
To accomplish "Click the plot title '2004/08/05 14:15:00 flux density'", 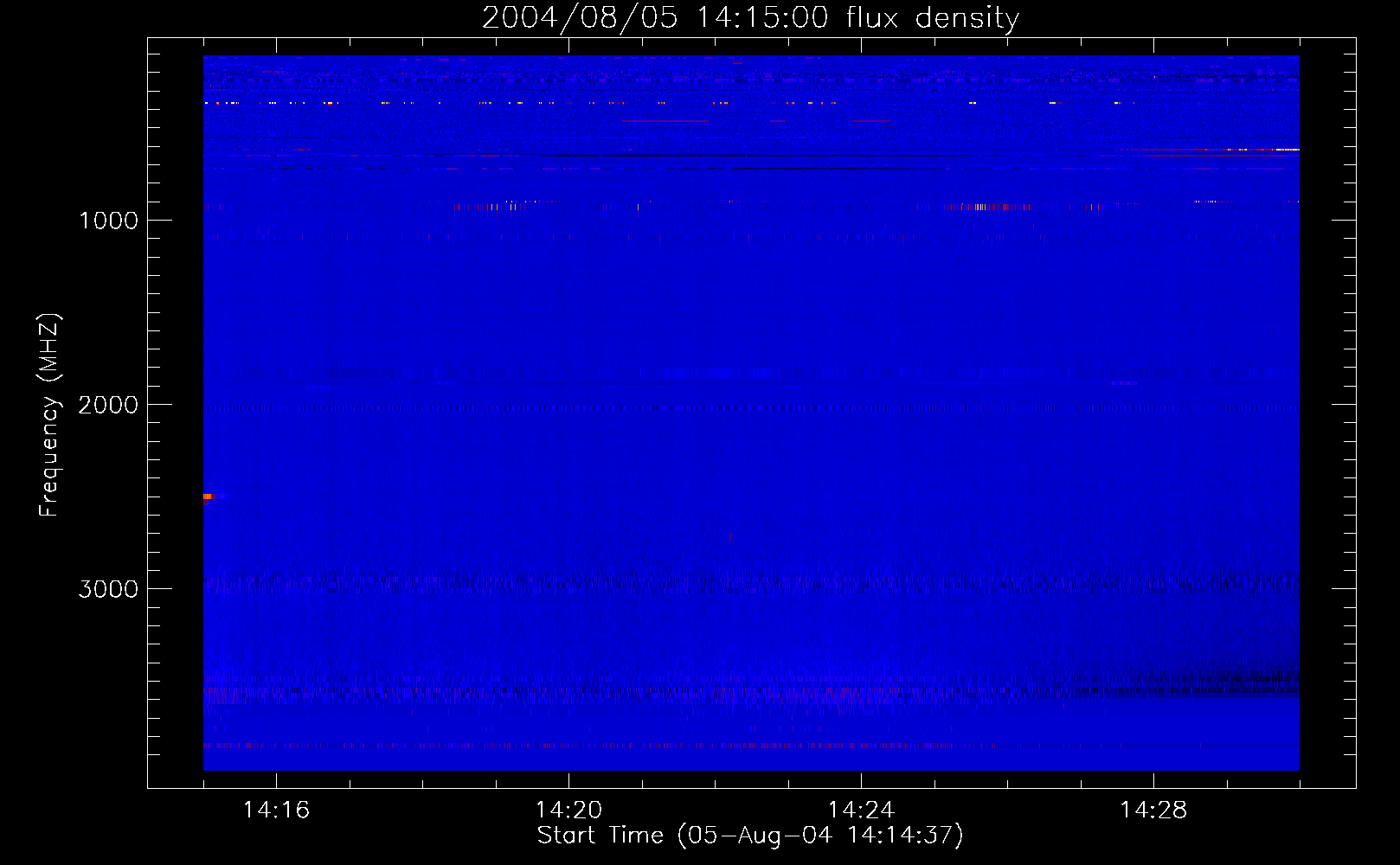I will 750,17.
